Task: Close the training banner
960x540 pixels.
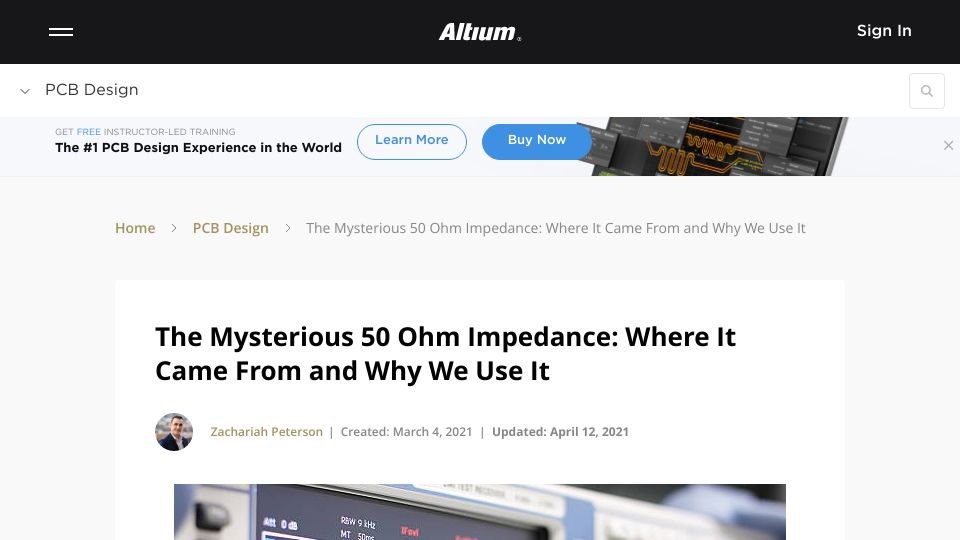Action: 948,145
